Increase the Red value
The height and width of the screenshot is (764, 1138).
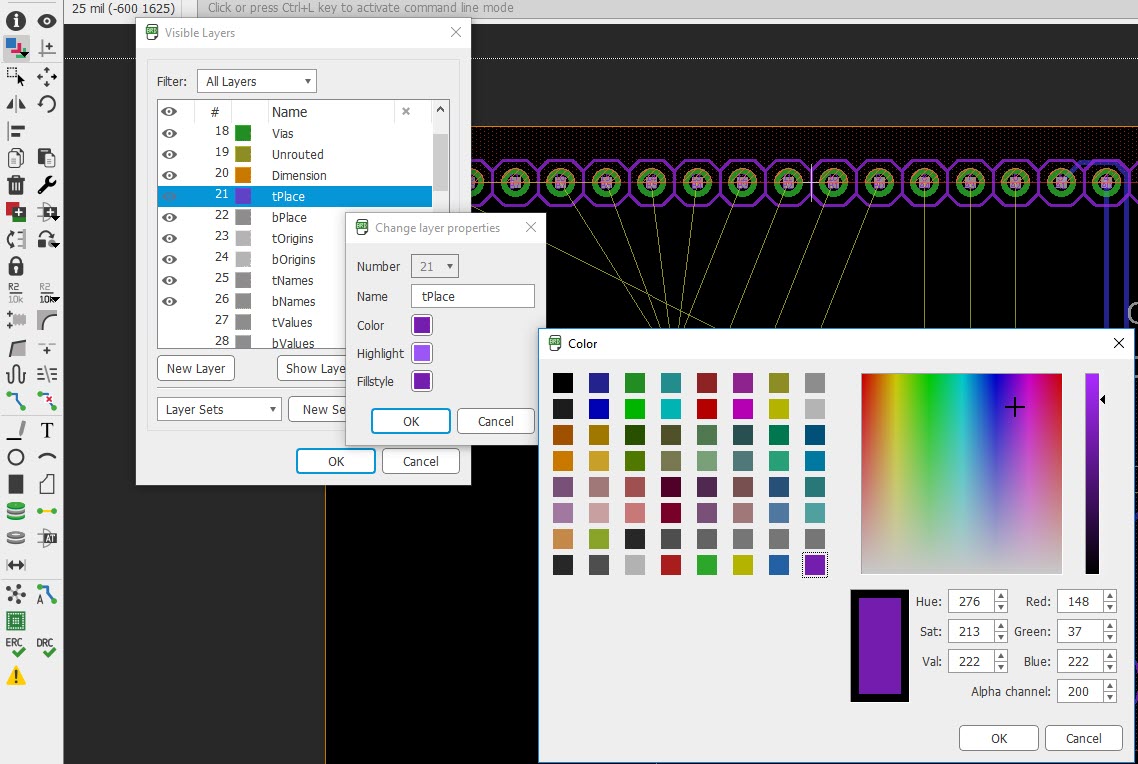point(1110,596)
